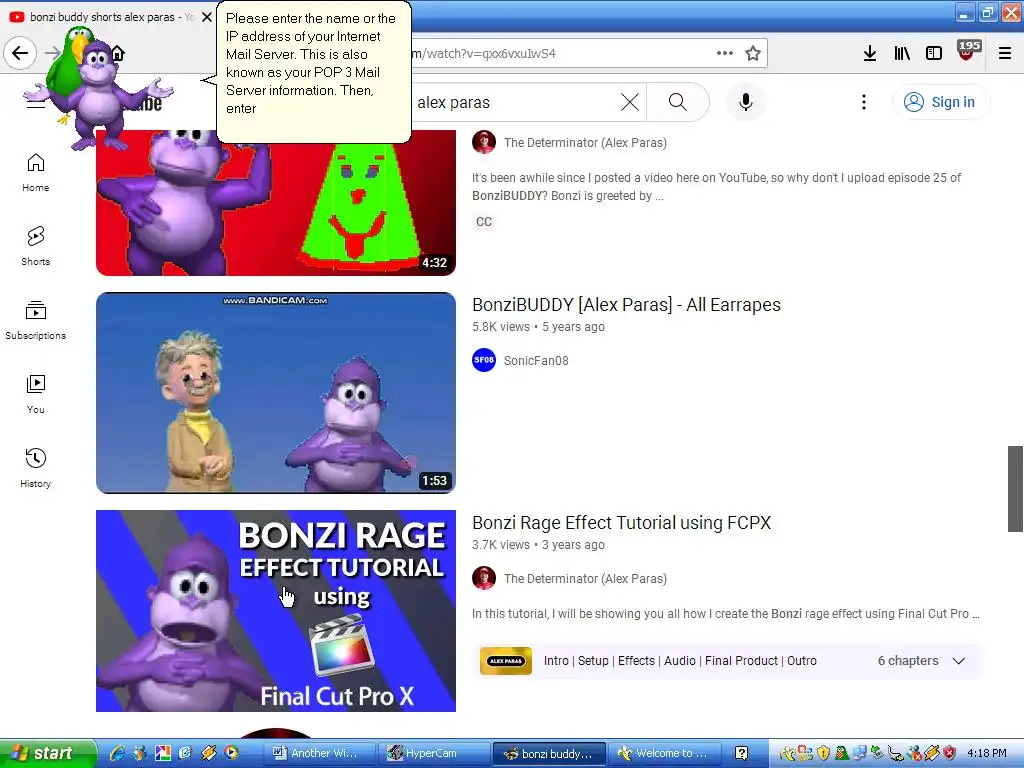Open the browser hamburger menu
1024x768 pixels.
[x=1004, y=54]
